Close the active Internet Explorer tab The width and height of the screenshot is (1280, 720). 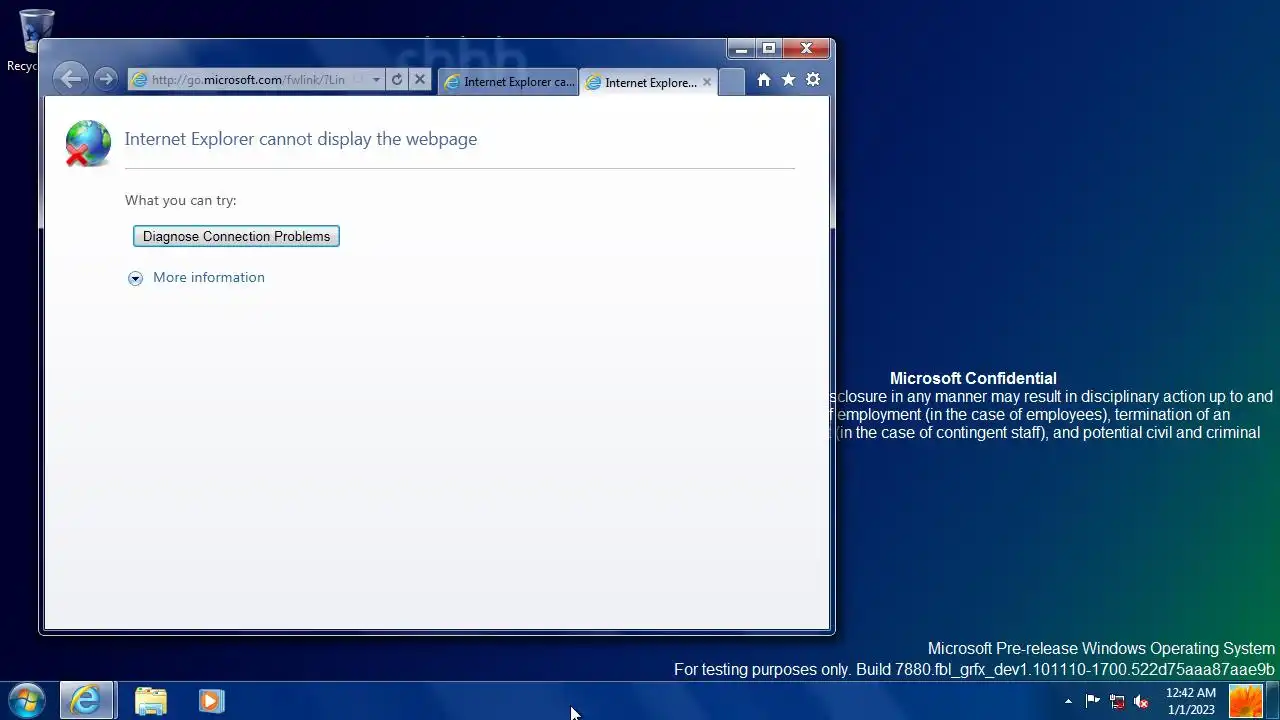(x=707, y=82)
